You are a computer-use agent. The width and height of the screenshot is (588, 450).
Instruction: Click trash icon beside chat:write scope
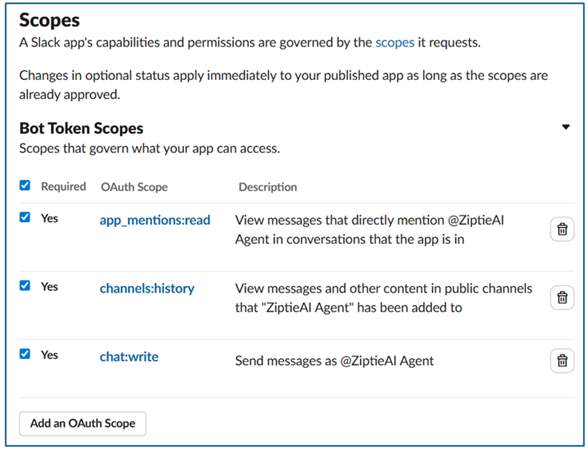pos(562,360)
